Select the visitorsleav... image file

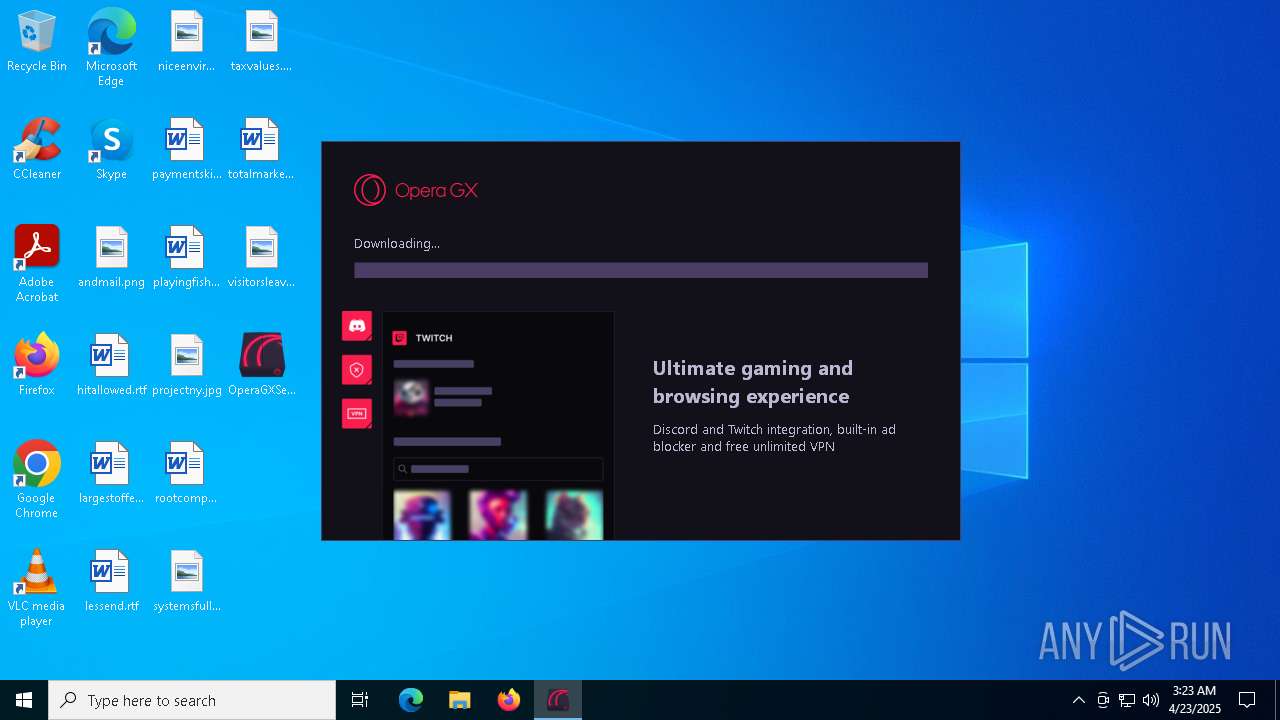click(261, 258)
